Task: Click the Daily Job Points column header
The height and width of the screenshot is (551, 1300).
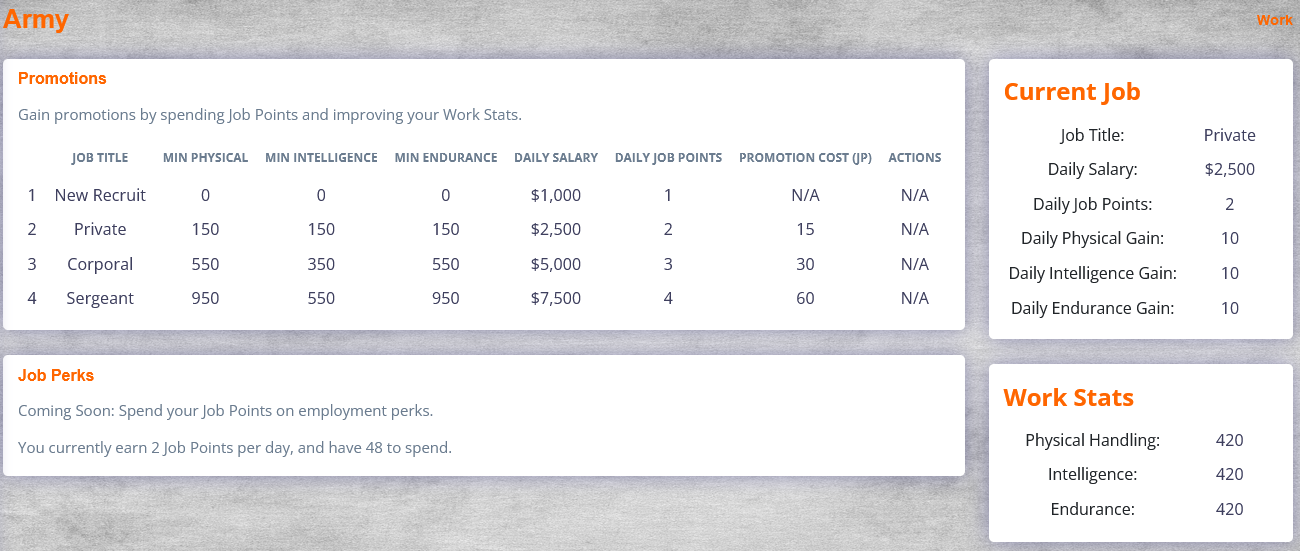Action: (x=668, y=158)
